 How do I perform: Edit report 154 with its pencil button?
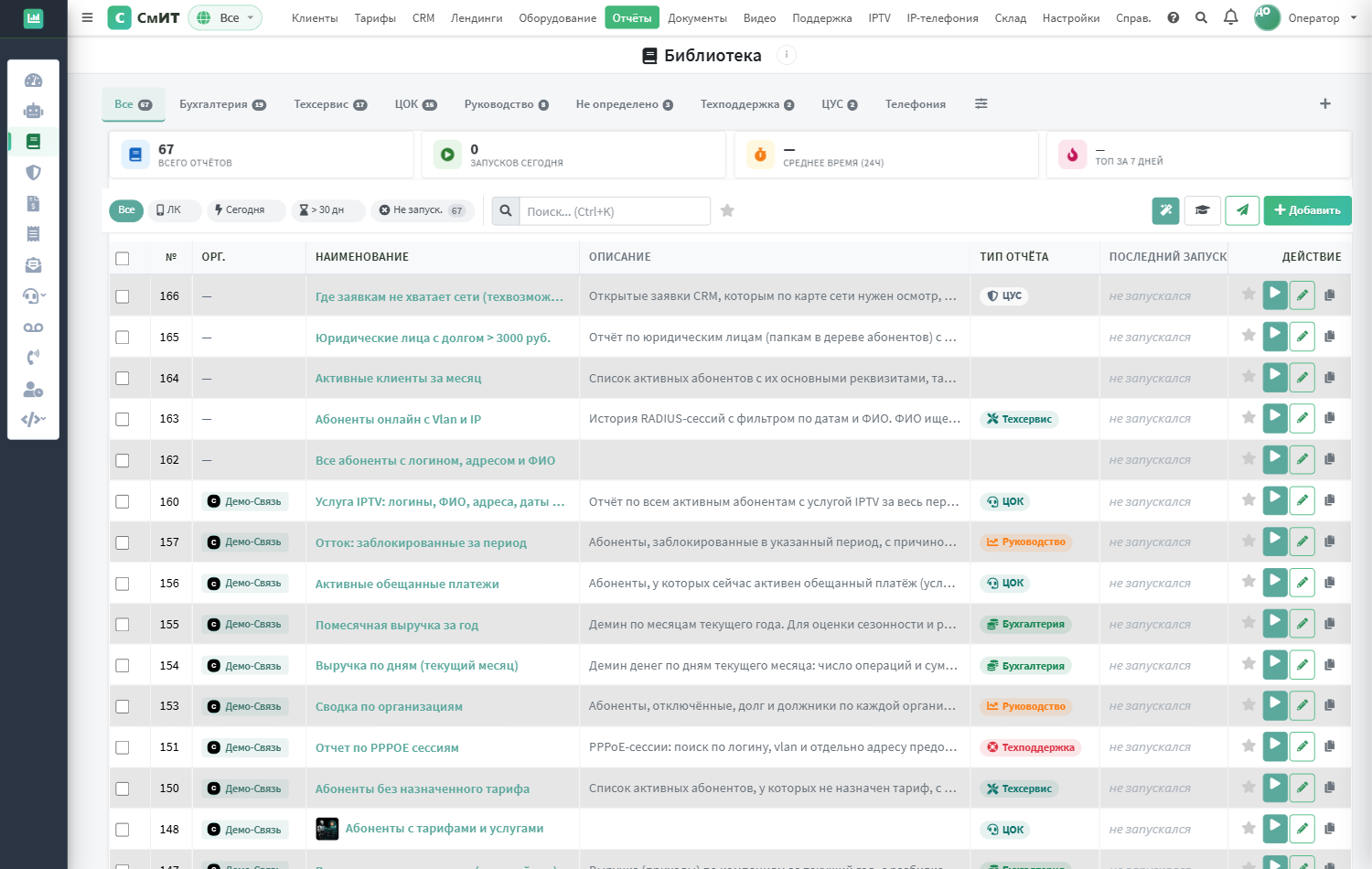point(1302,665)
